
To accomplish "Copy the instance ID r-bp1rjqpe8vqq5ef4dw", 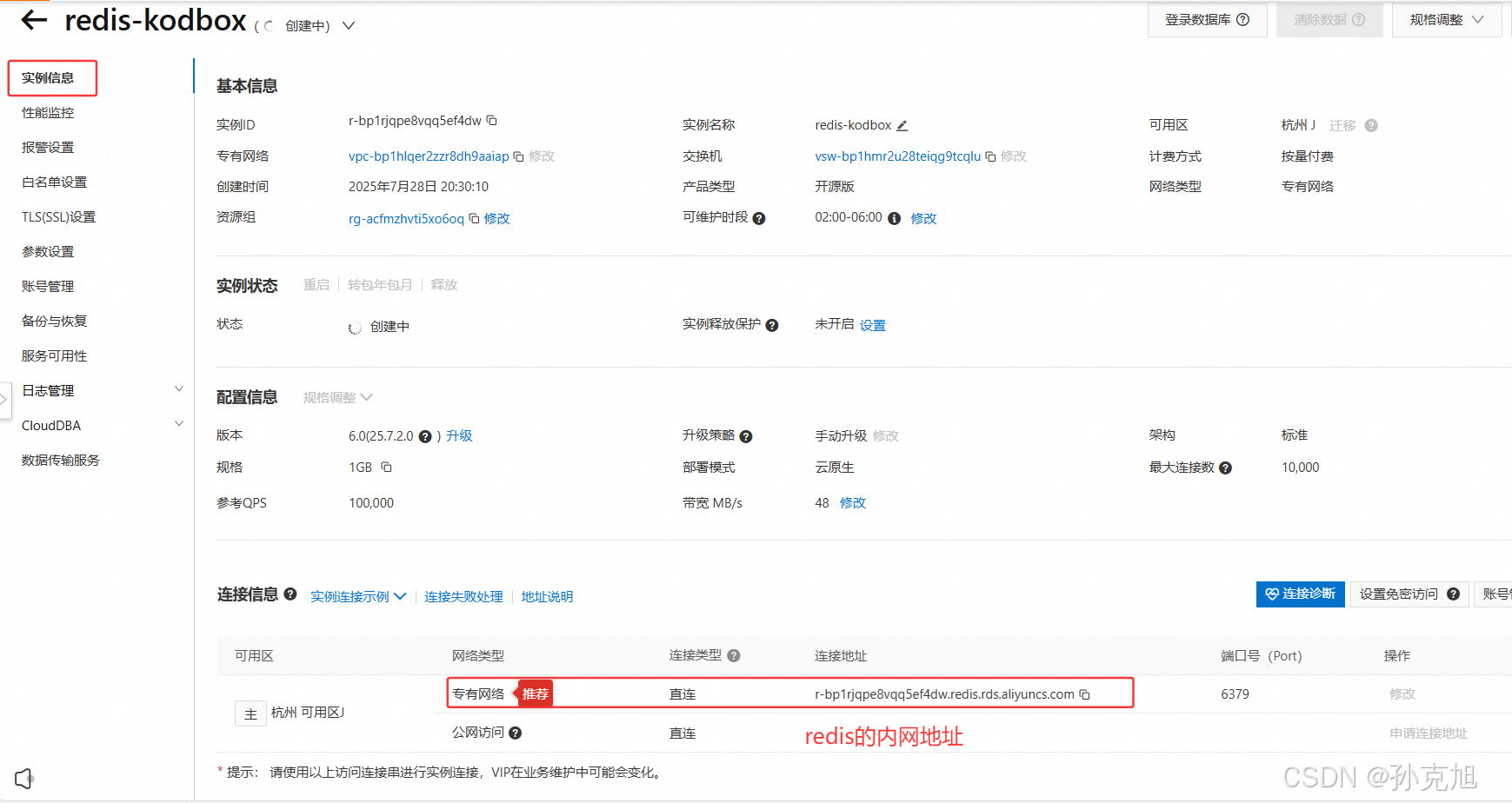I will [491, 120].
